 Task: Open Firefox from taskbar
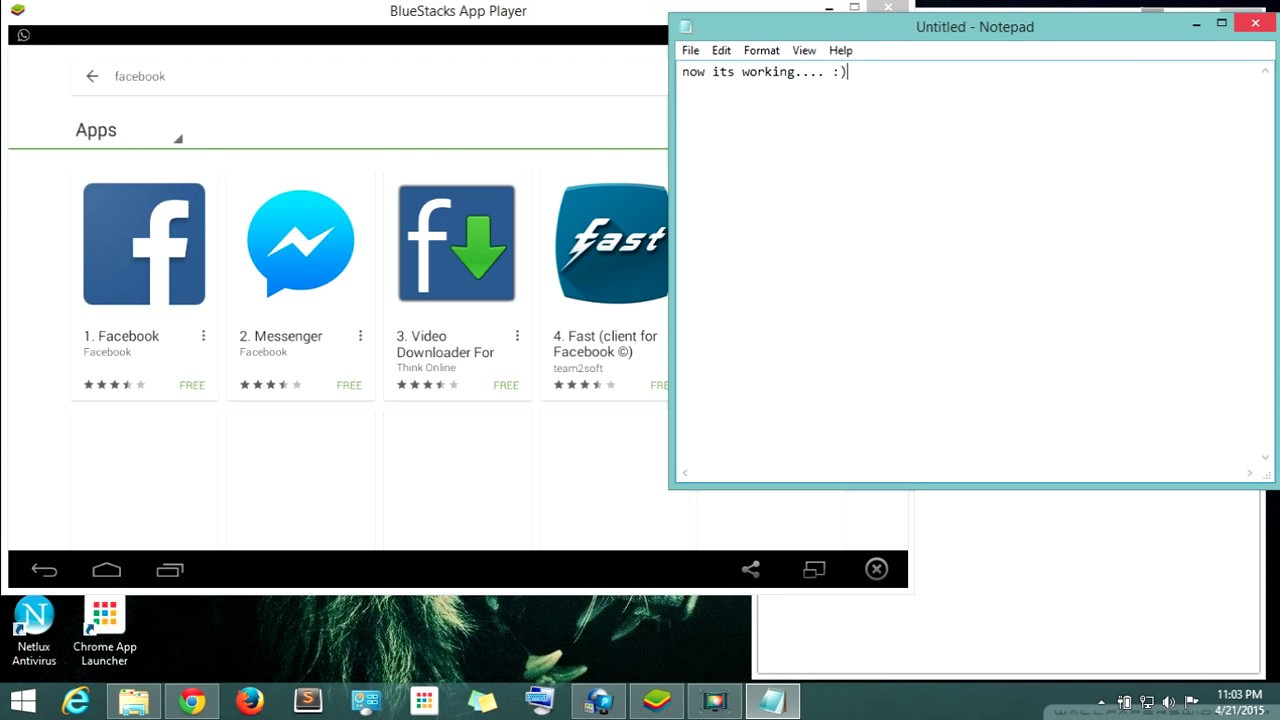(250, 702)
